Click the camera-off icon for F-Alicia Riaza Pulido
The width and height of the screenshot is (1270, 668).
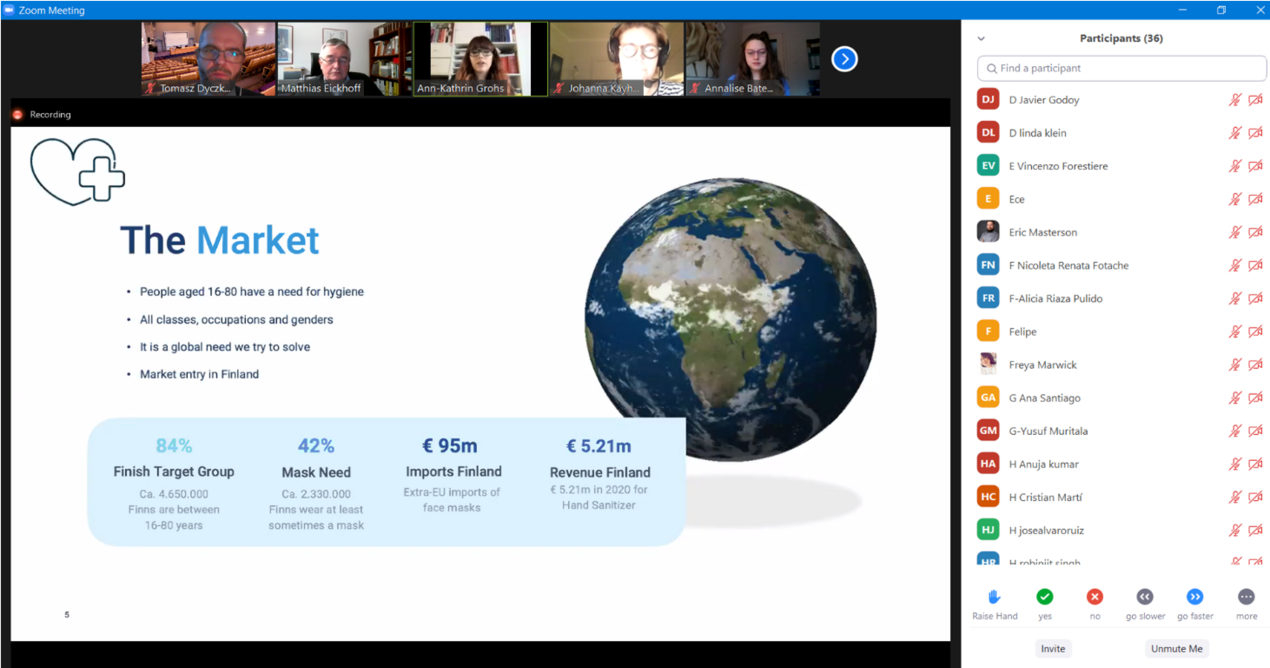(x=1255, y=298)
